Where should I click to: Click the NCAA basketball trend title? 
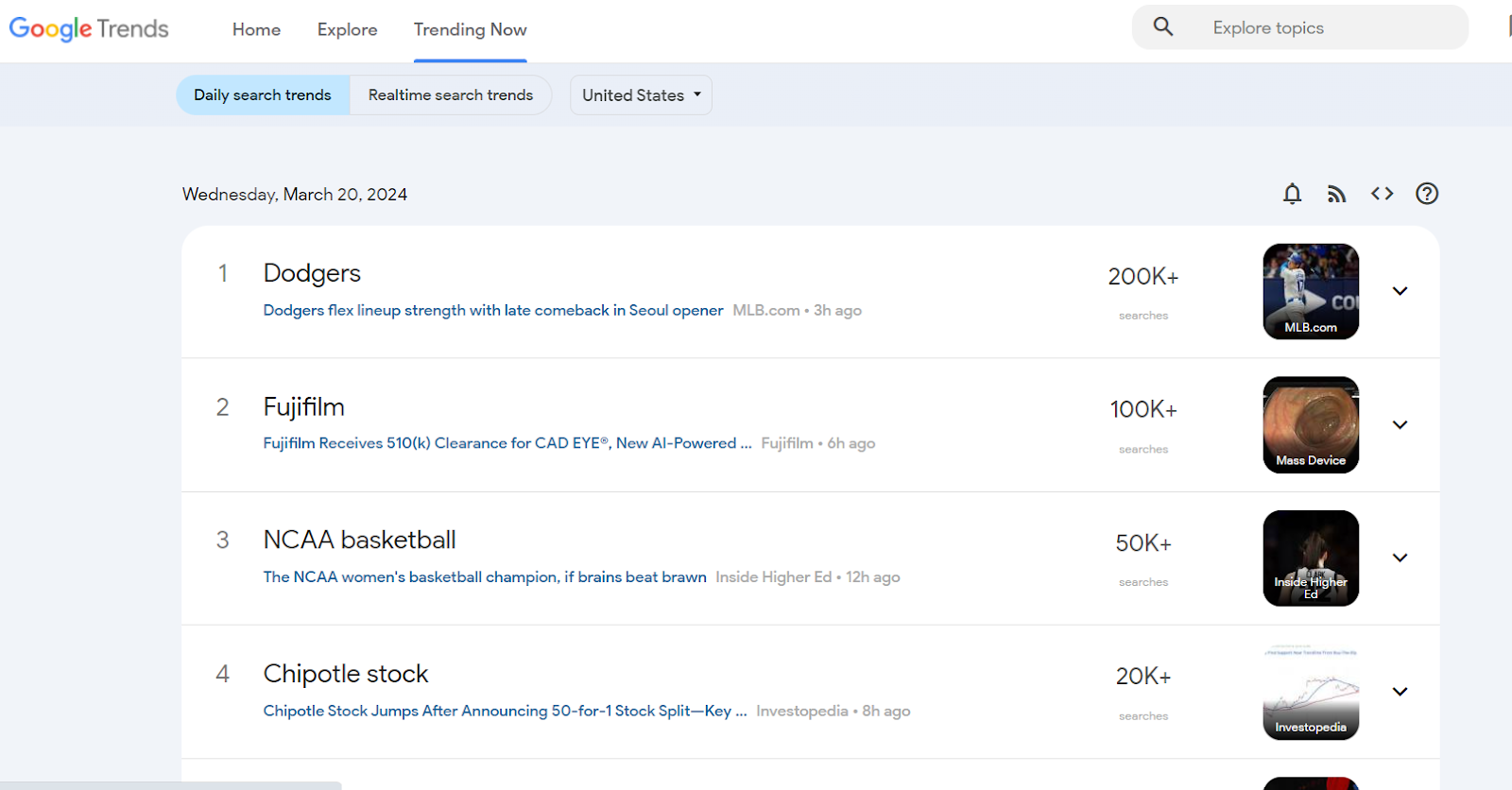click(x=359, y=541)
